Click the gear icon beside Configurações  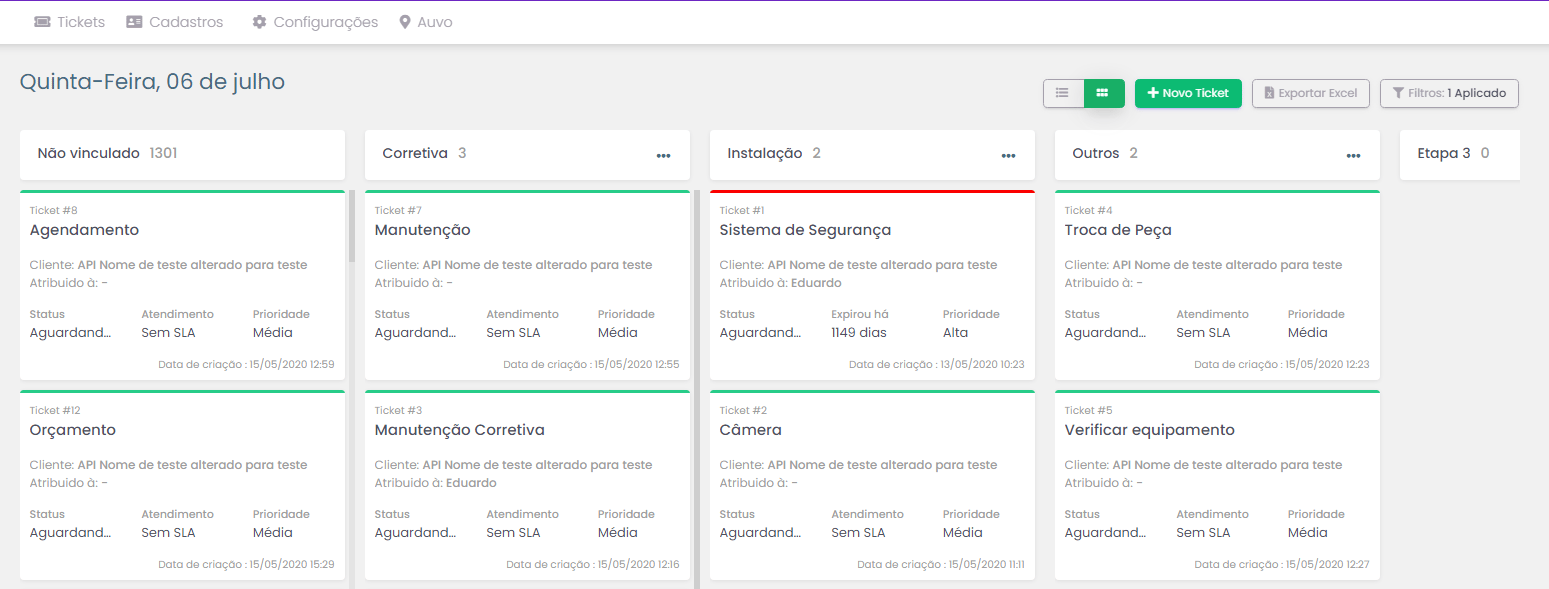[259, 22]
